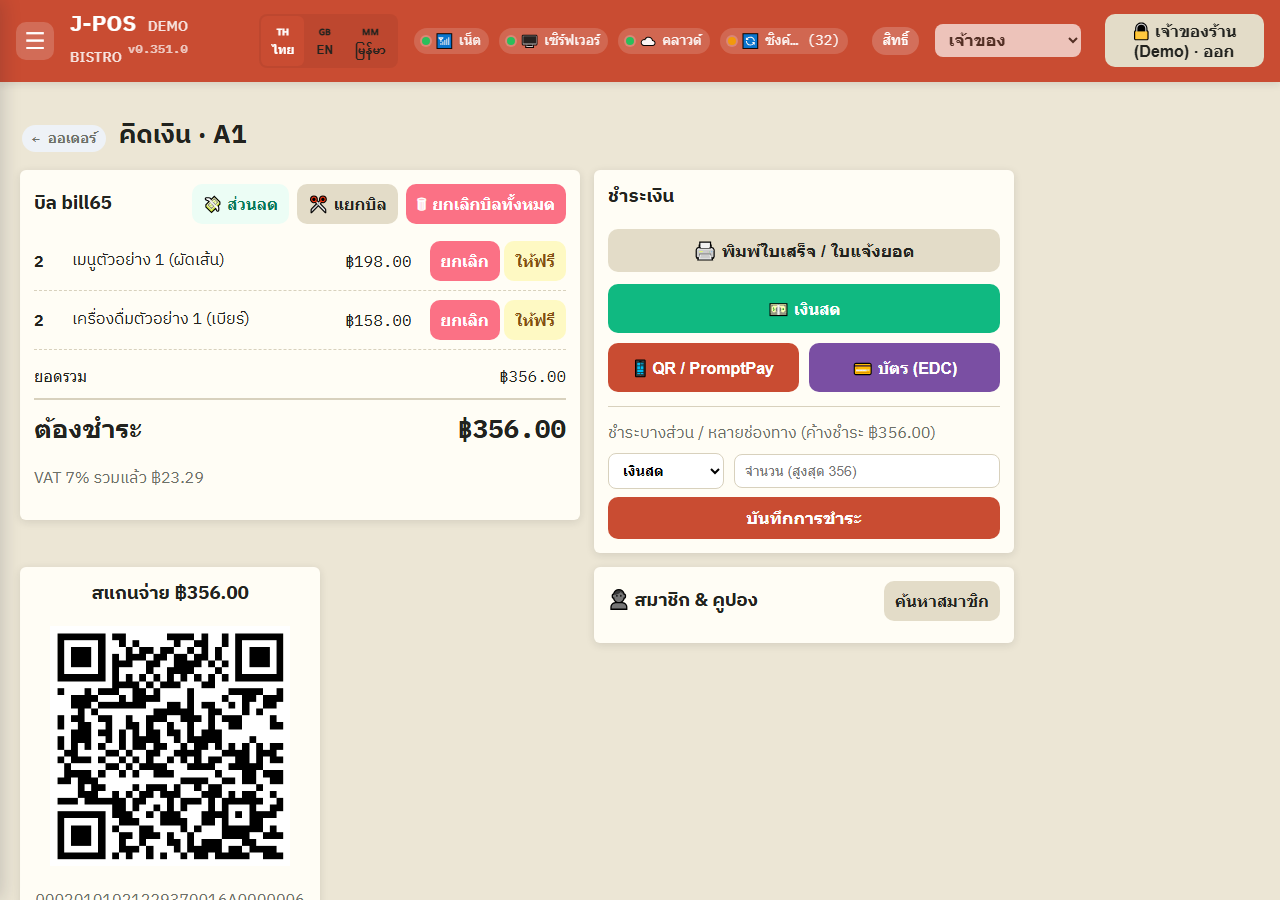Go back to ออเดอร์
This screenshot has height=900, width=1280.
[64, 138]
